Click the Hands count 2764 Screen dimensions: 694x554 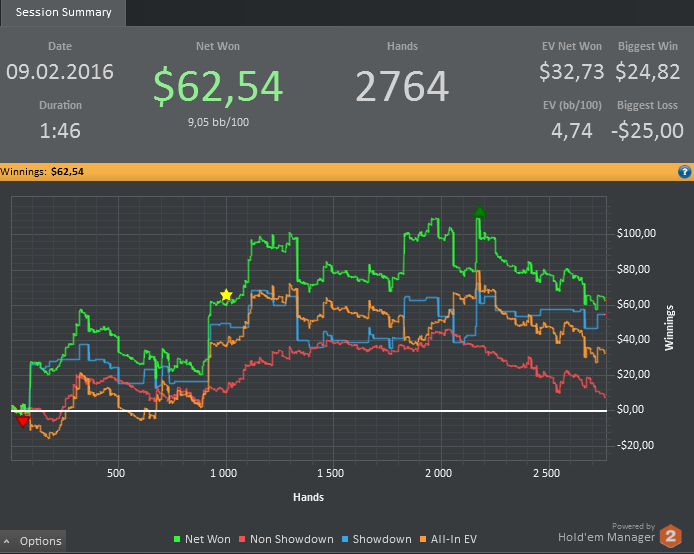tap(402, 86)
